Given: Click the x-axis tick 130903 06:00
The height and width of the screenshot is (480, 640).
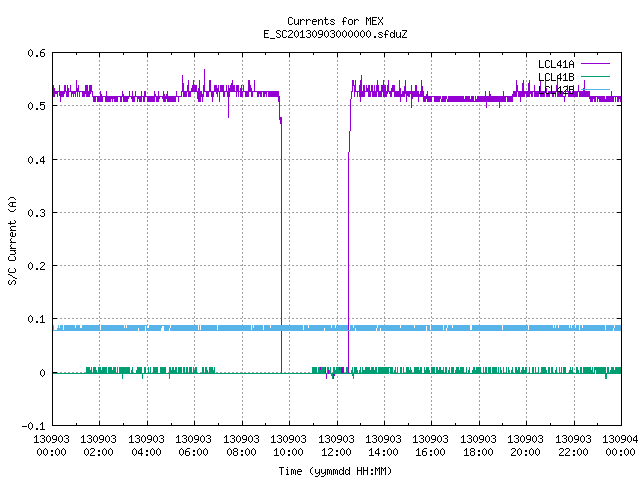Looking at the screenshot, I should coord(193,446).
